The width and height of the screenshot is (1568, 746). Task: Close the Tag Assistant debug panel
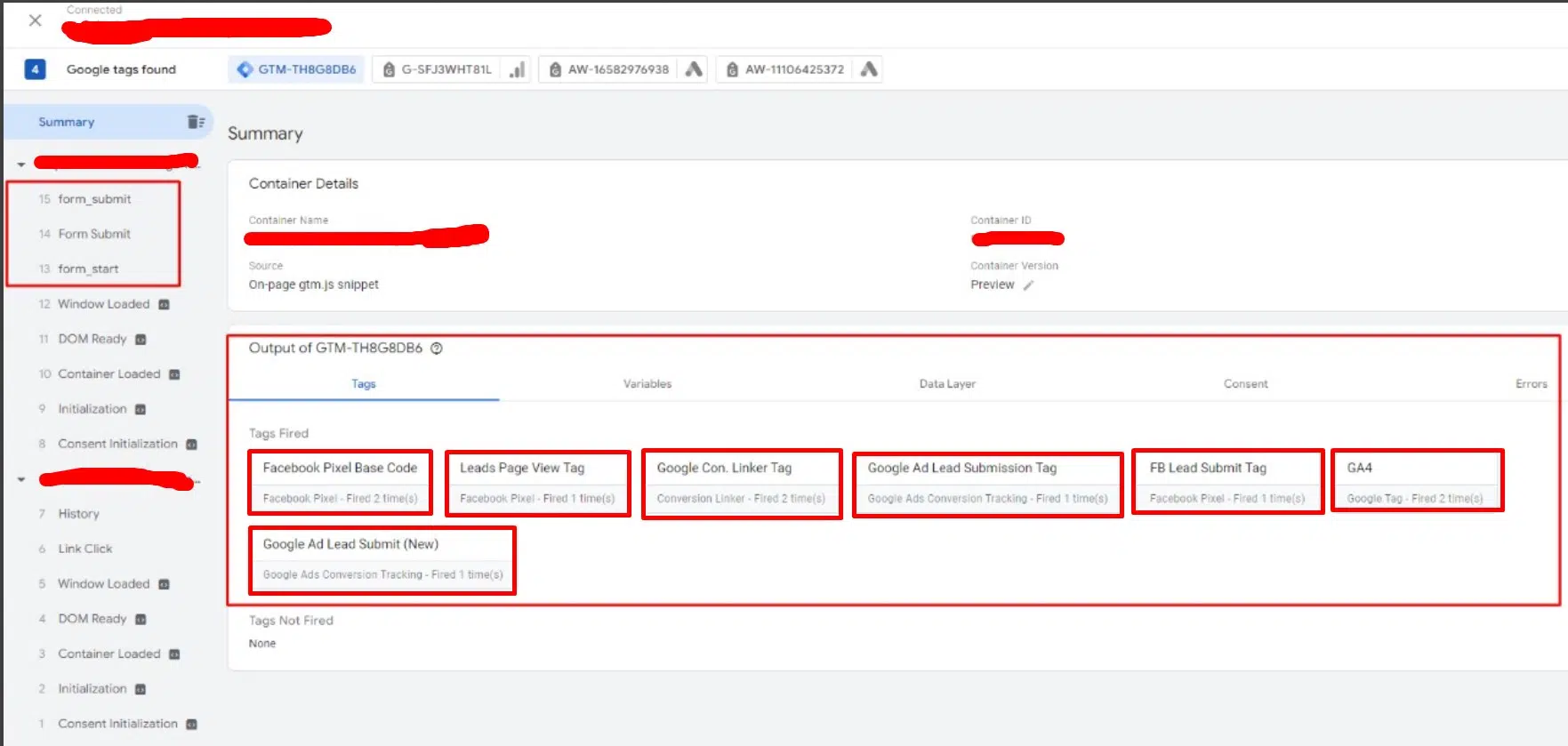pyautogui.click(x=35, y=20)
